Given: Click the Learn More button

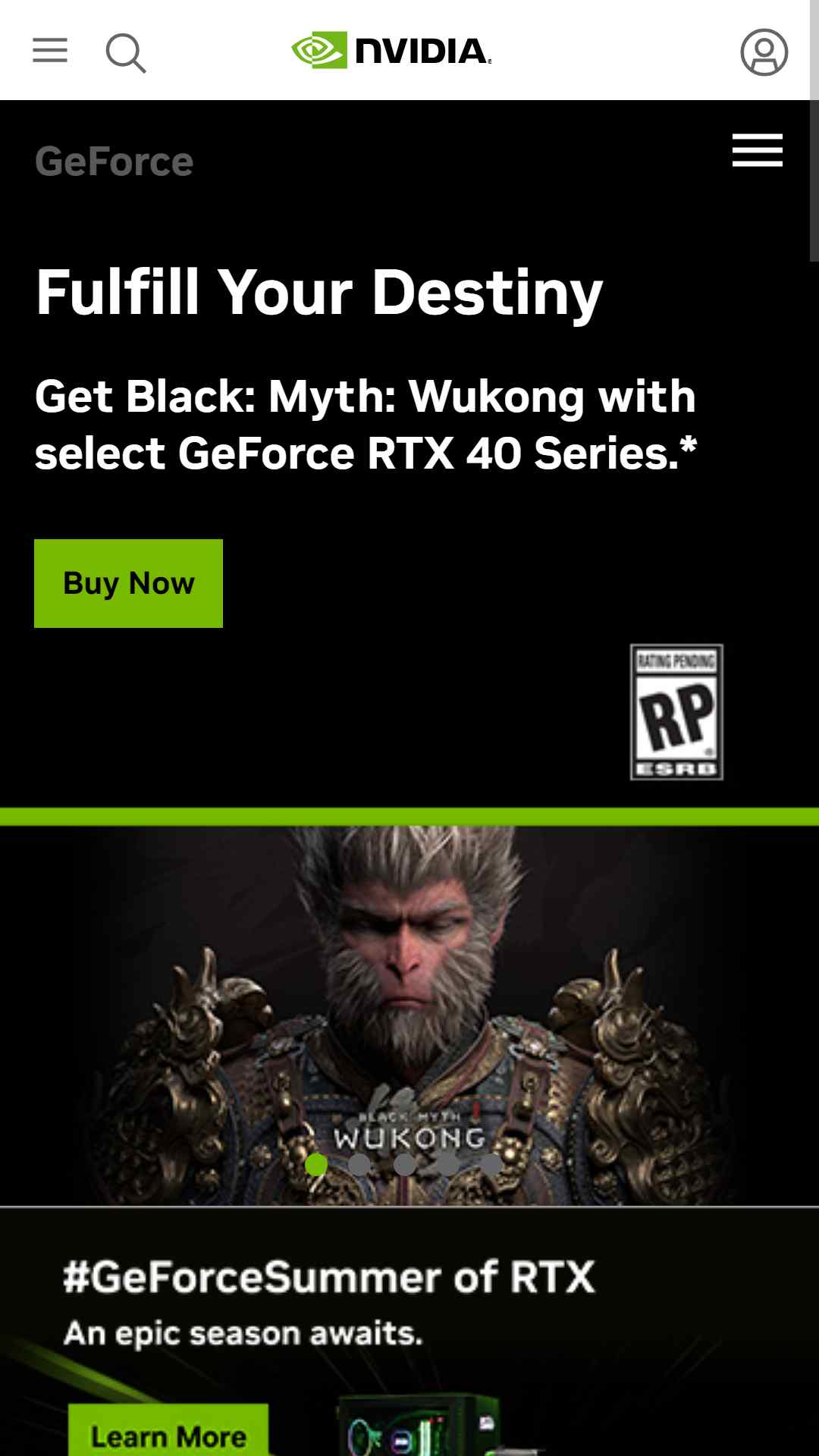Looking at the screenshot, I should coord(168,1432).
